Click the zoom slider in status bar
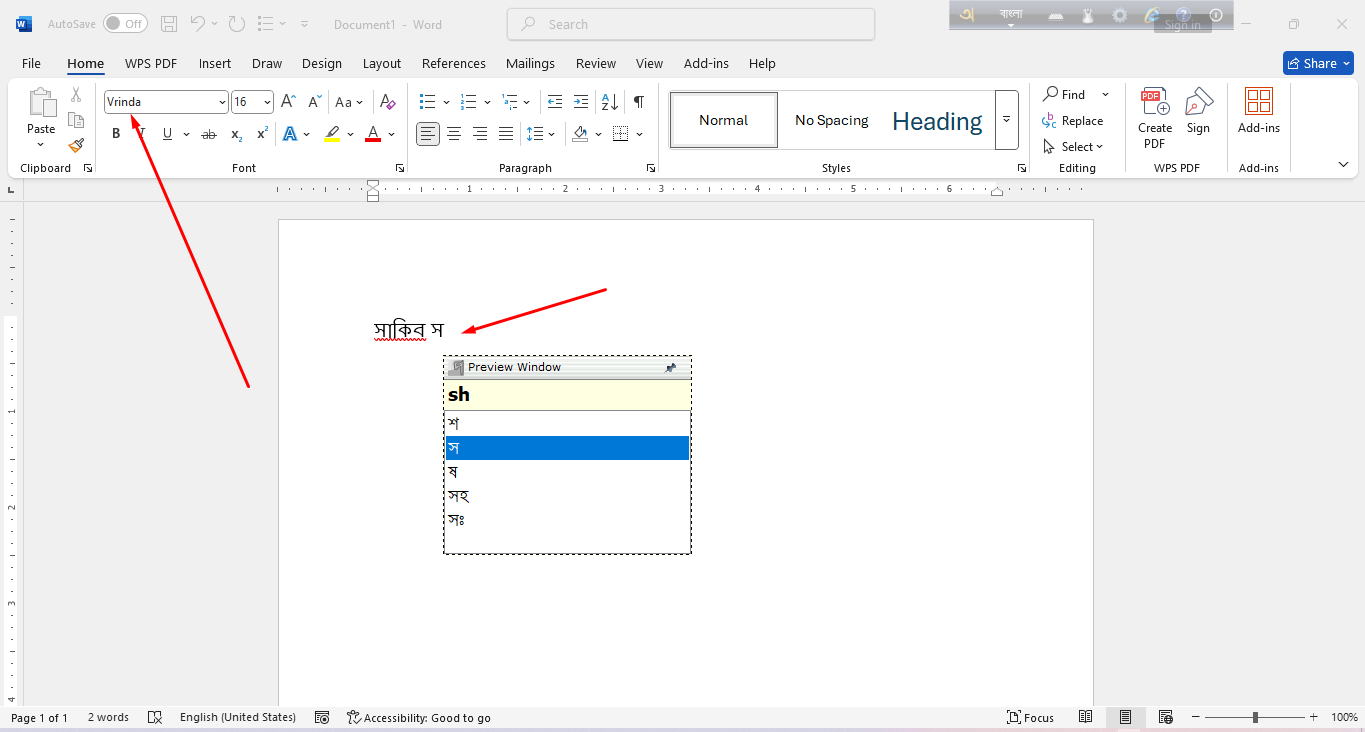 coord(1255,717)
